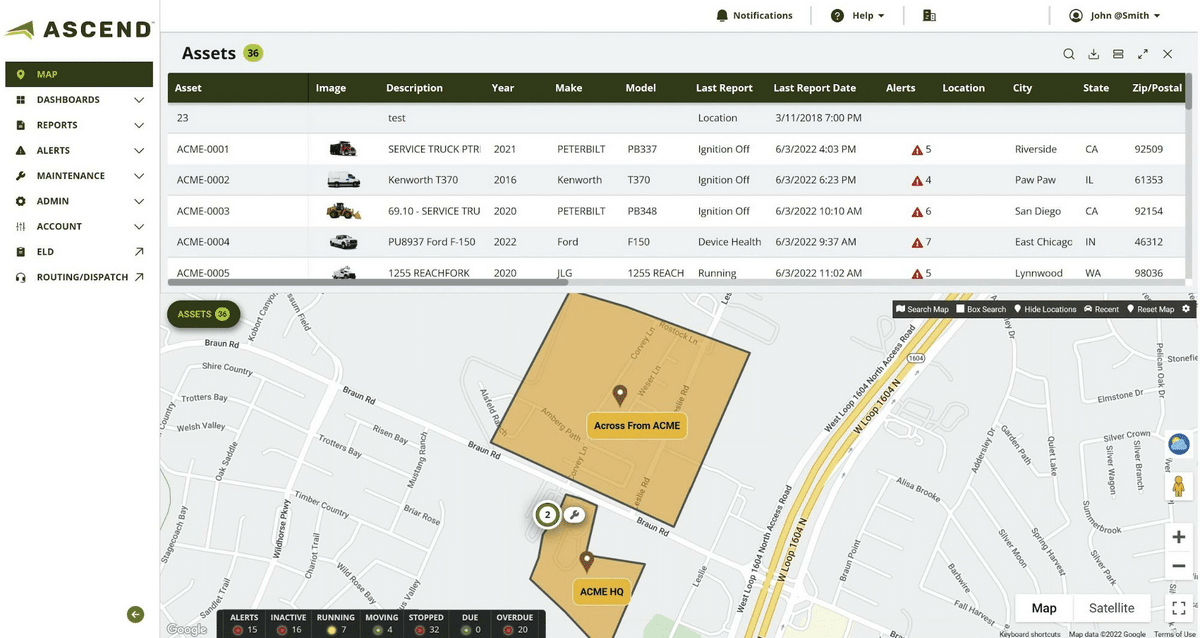
Task: Switch map to Satellite view
Action: click(x=1111, y=608)
